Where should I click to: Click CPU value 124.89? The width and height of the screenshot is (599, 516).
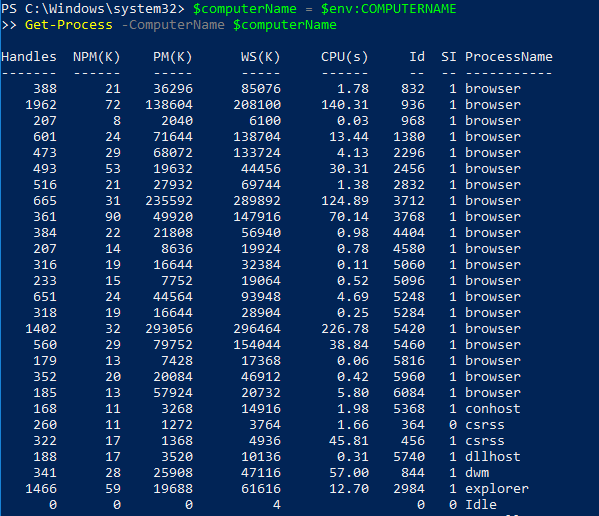(x=345, y=201)
